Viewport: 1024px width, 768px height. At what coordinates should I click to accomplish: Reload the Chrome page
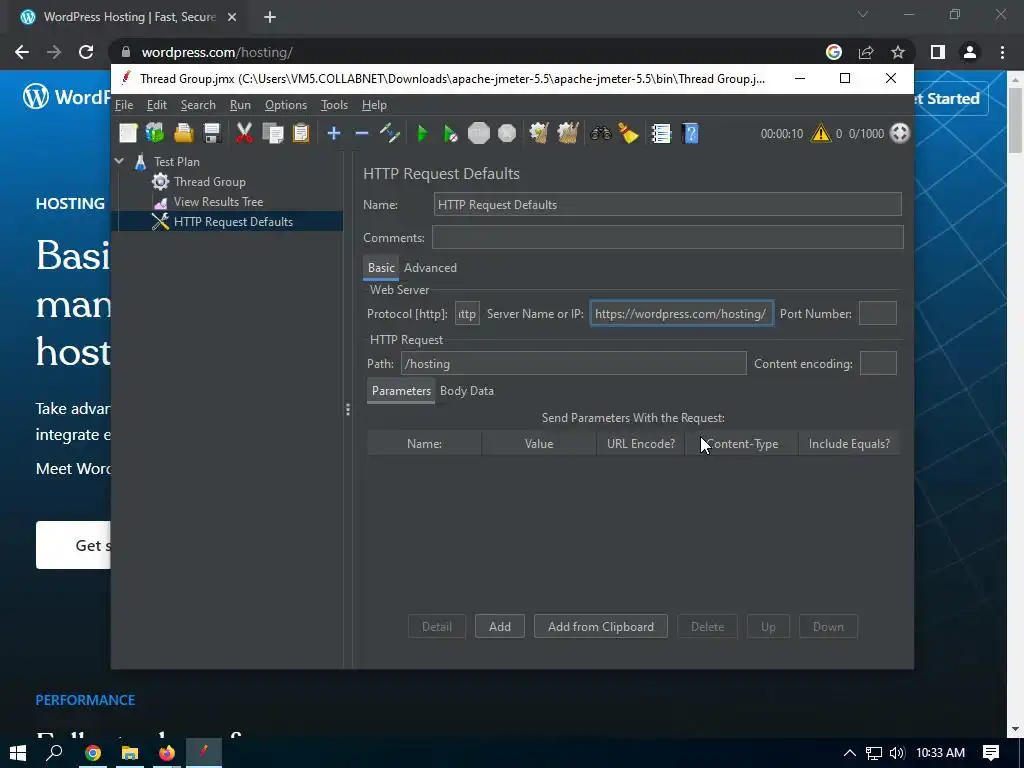pos(86,52)
